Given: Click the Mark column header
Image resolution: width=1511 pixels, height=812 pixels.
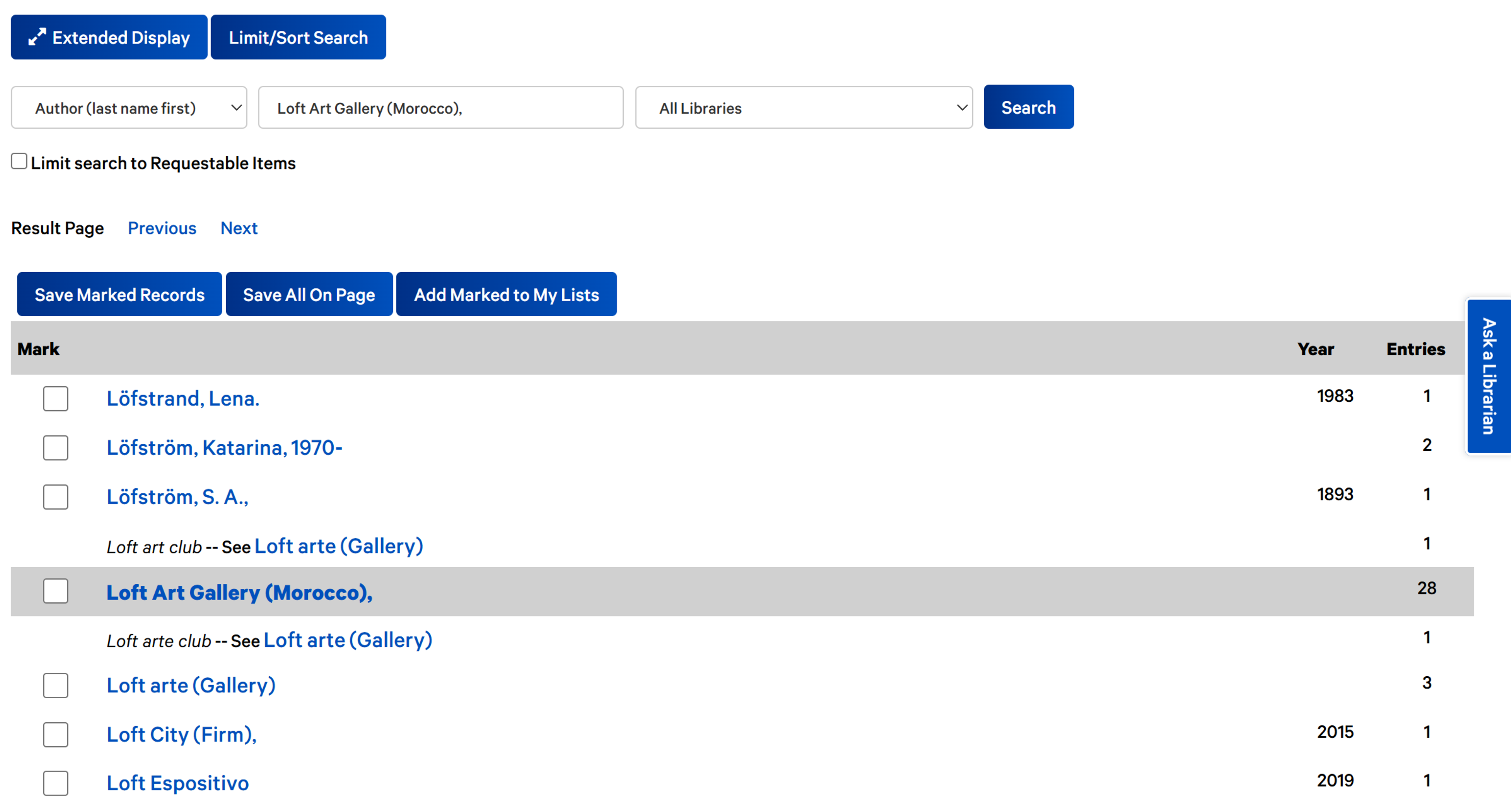Looking at the screenshot, I should pos(38,349).
